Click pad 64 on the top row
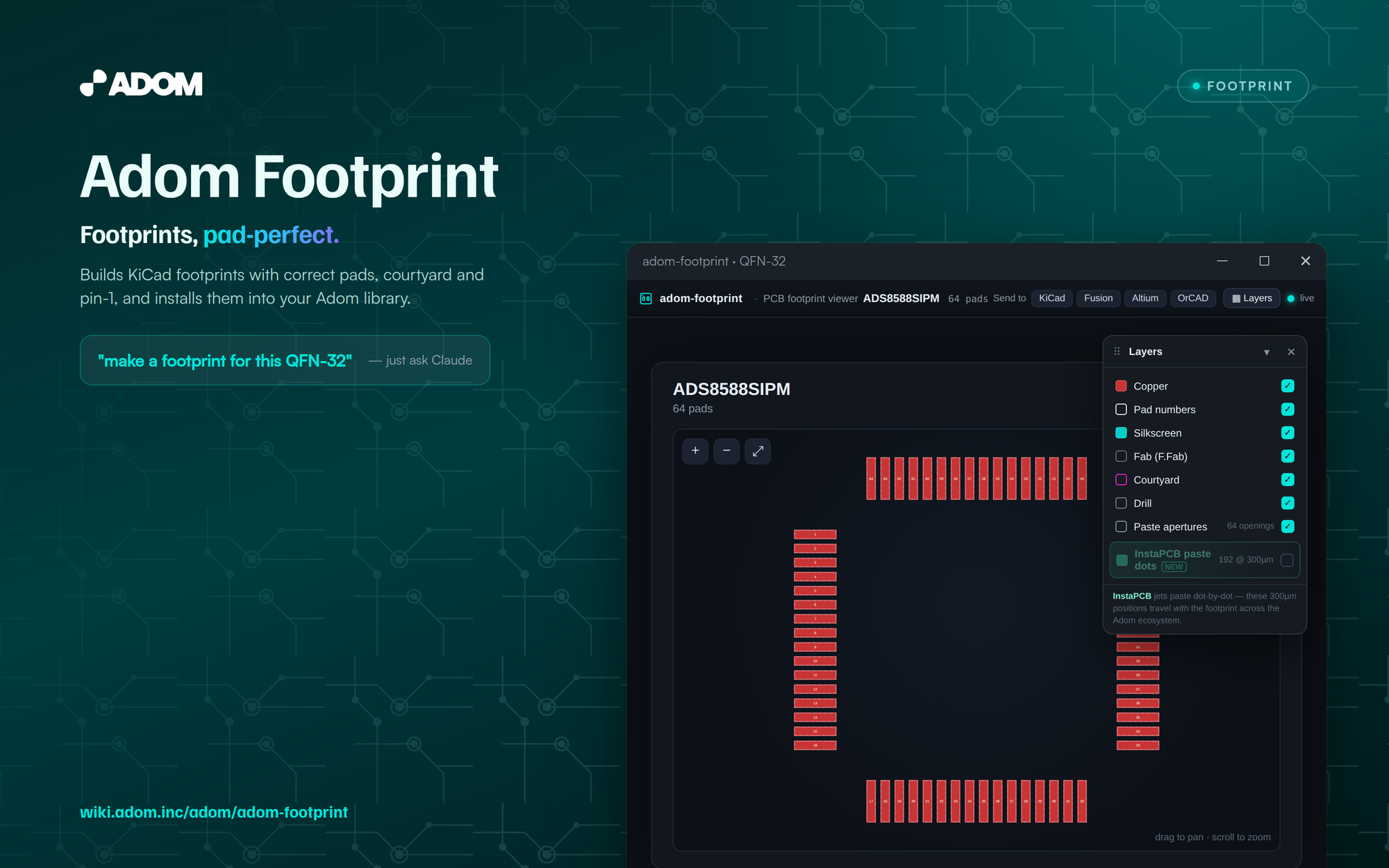 871,478
